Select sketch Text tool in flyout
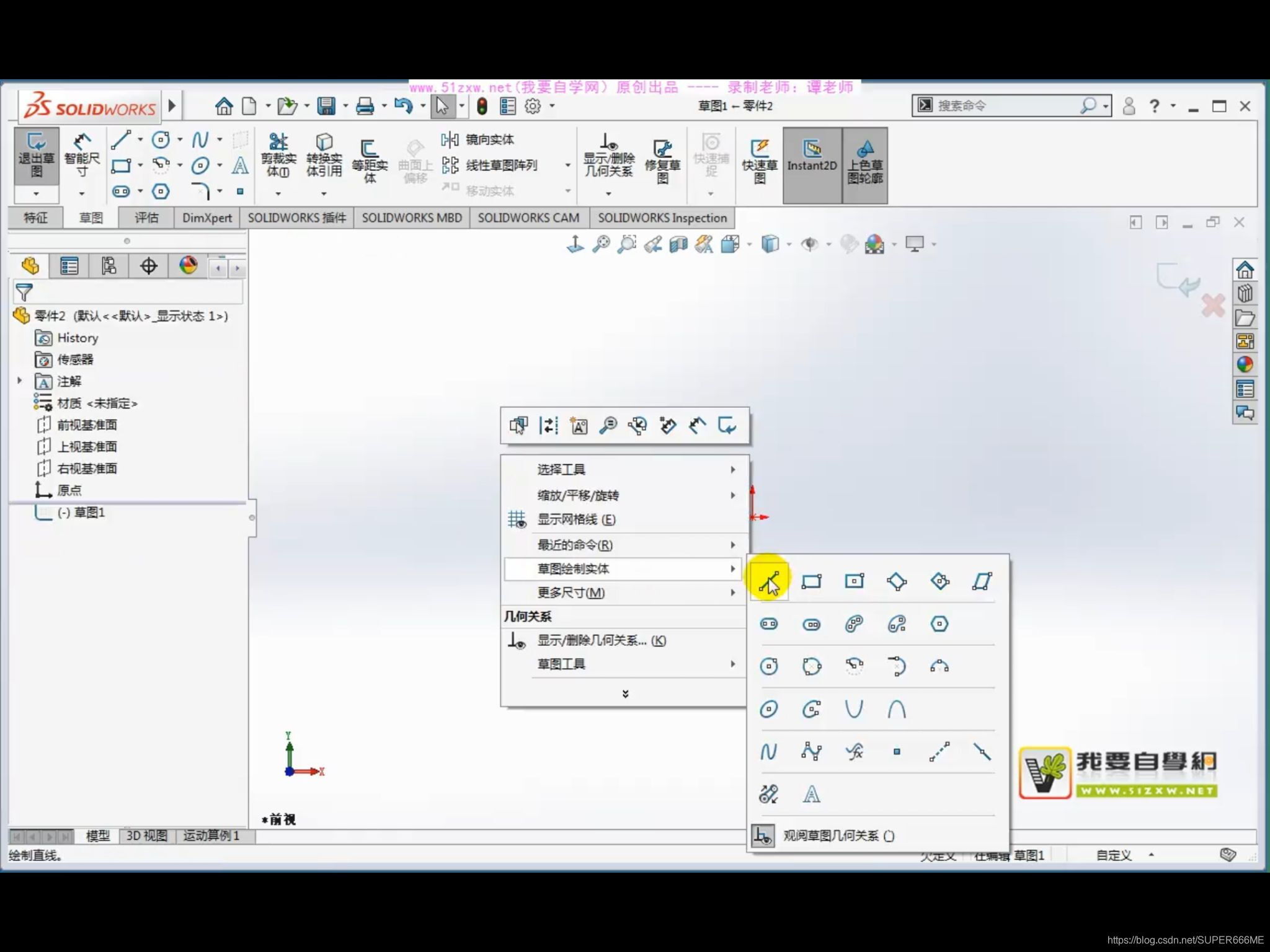Viewport: 1270px width, 952px height. (811, 795)
